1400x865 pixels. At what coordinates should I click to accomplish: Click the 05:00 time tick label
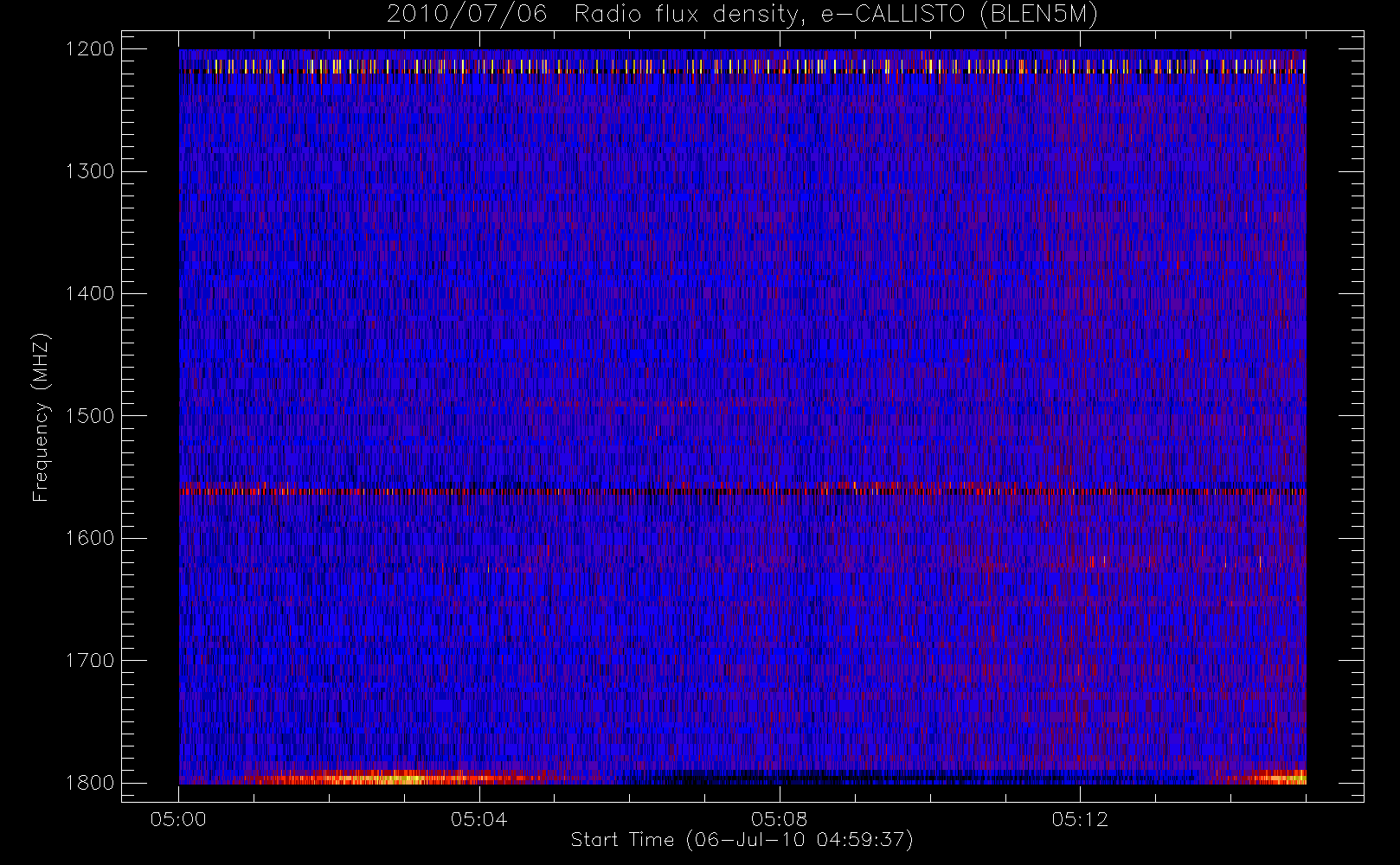pyautogui.click(x=178, y=819)
